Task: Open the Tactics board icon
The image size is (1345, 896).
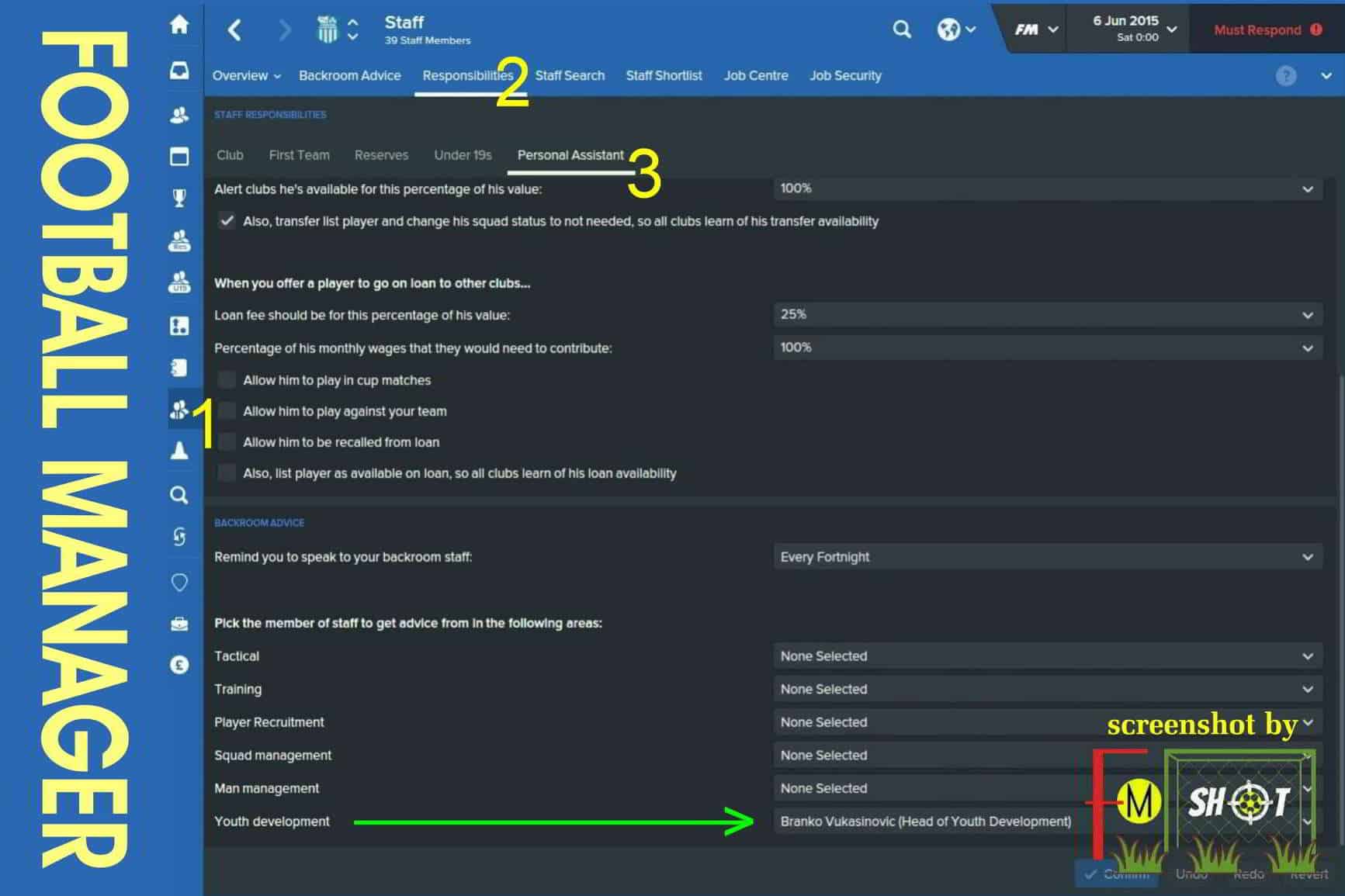Action: [179, 326]
